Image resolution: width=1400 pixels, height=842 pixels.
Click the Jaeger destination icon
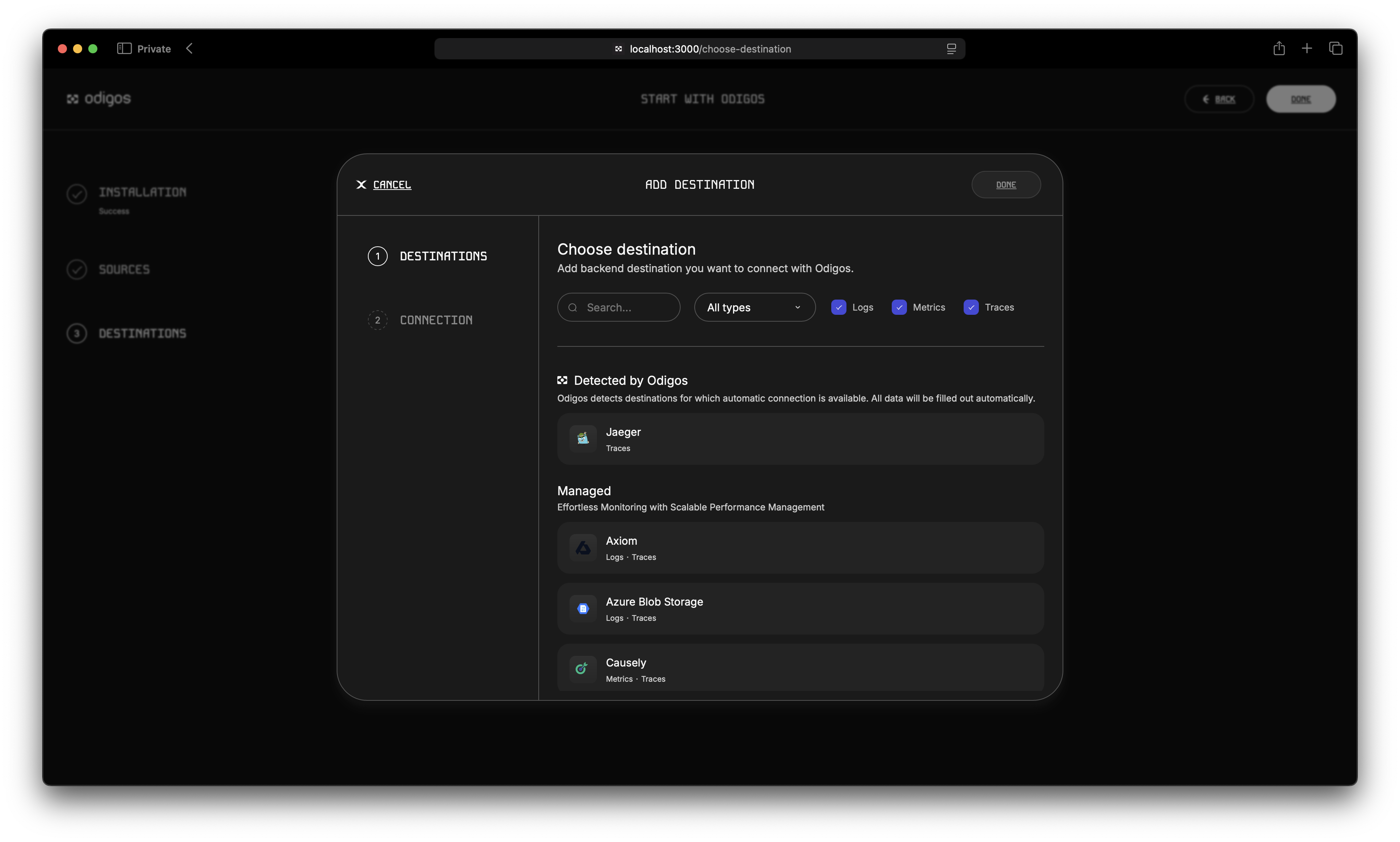(x=582, y=439)
